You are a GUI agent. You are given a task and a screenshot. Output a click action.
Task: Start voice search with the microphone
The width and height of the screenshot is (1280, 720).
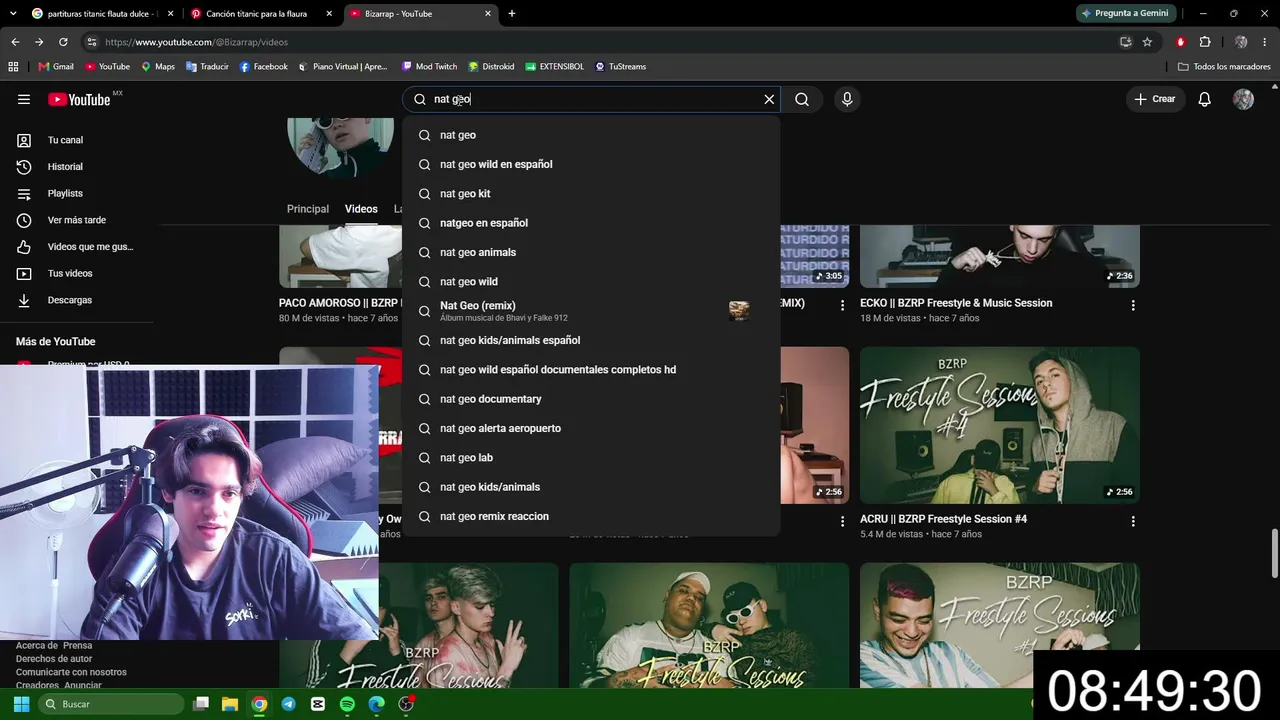pos(847,99)
